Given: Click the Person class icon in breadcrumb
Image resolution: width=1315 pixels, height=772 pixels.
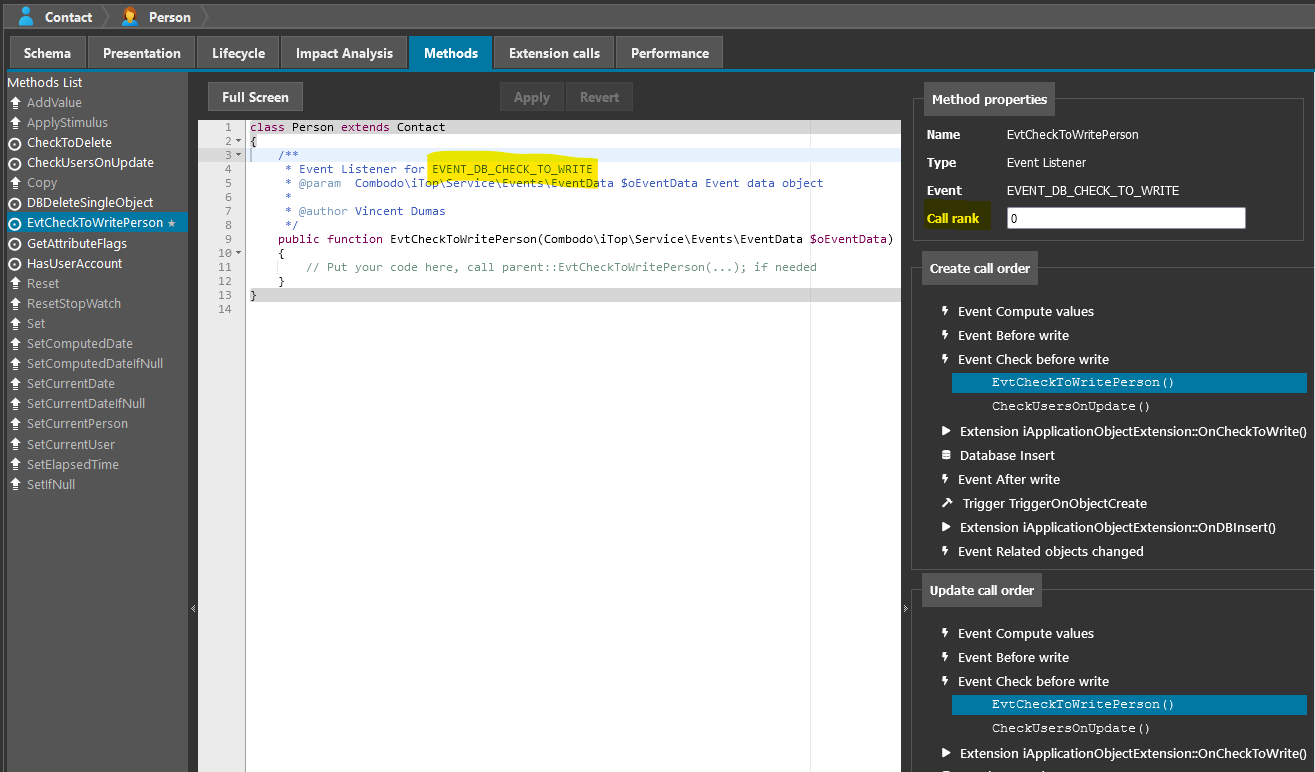Looking at the screenshot, I should pyautogui.click(x=130, y=16).
